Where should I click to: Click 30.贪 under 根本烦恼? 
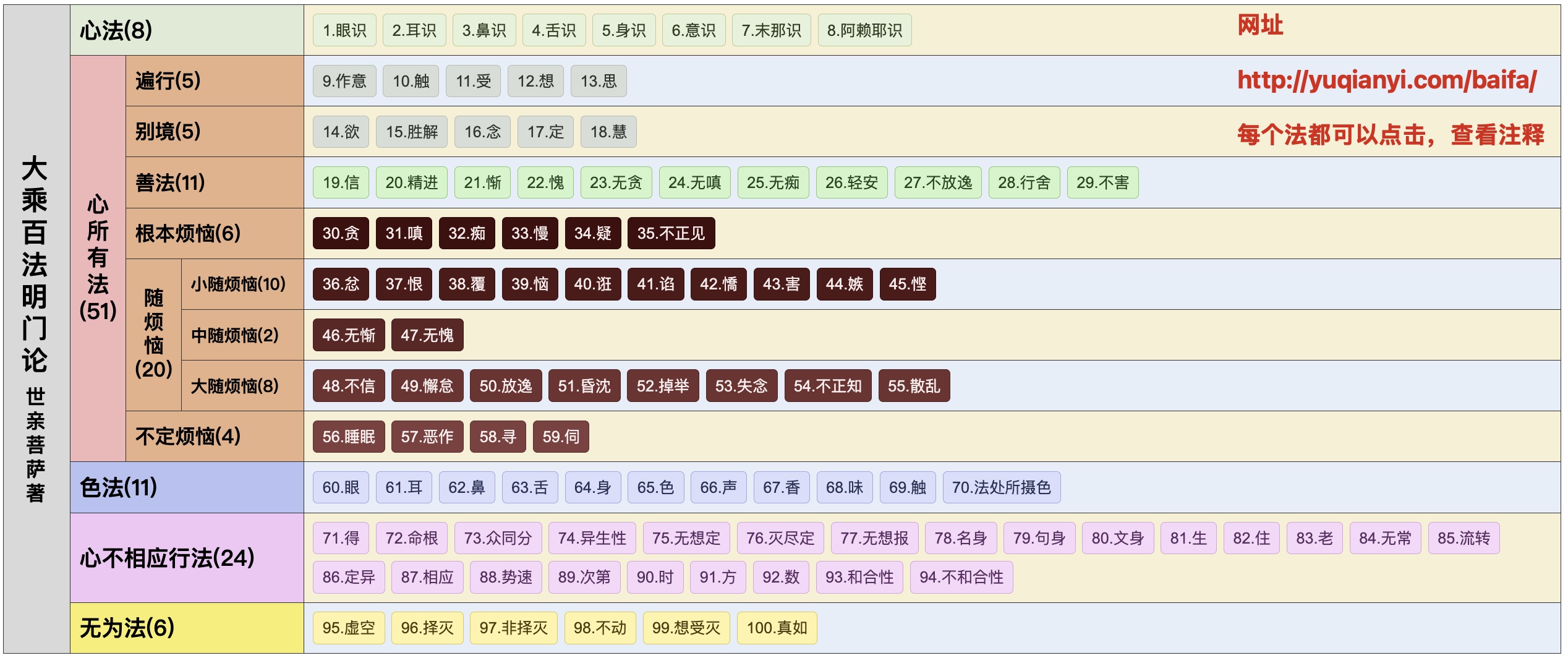[341, 233]
